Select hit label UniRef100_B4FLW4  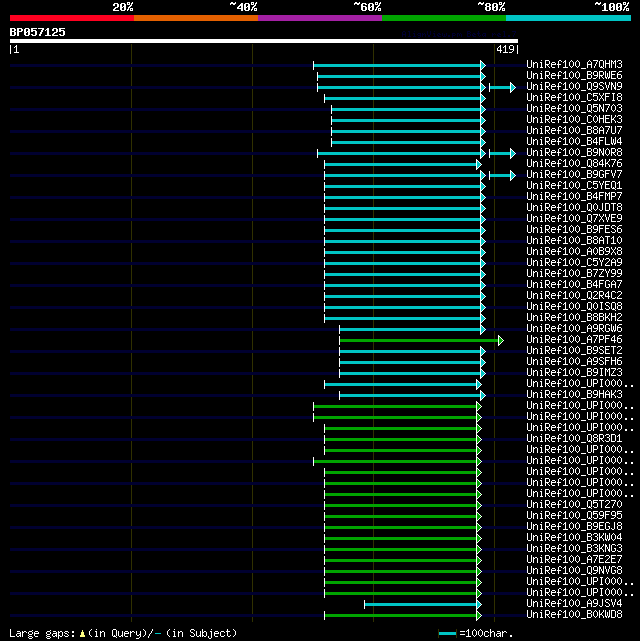(x=574, y=142)
